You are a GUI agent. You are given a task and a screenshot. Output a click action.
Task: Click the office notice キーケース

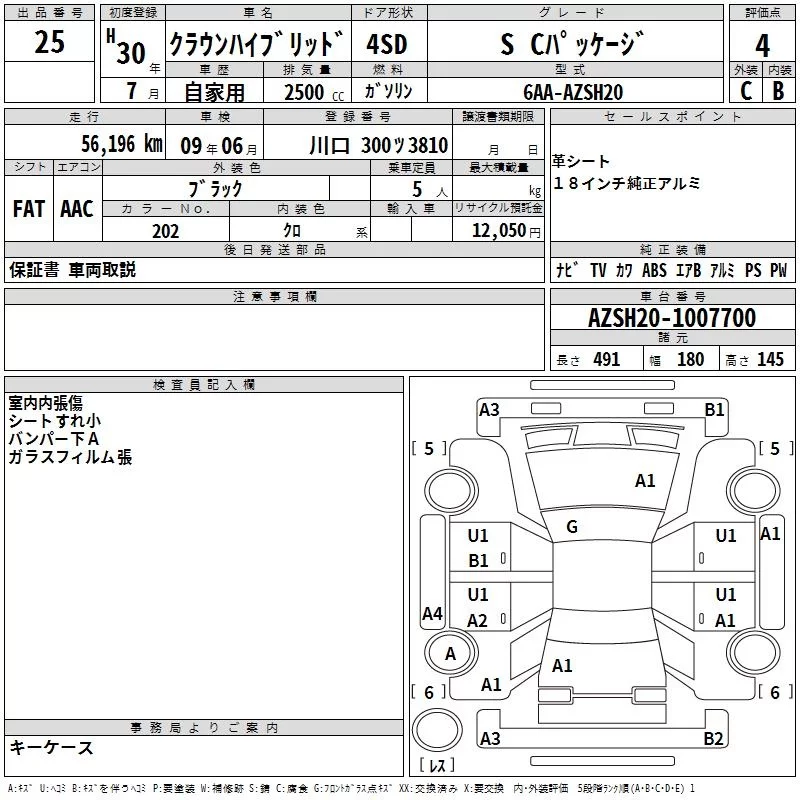click(52, 748)
